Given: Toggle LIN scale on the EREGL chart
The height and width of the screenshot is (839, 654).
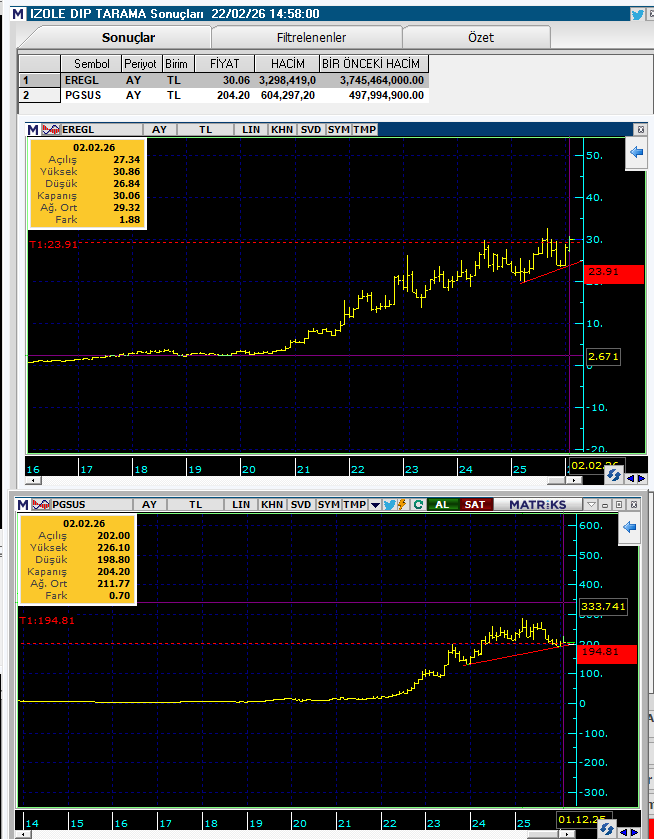Looking at the screenshot, I should click(251, 129).
